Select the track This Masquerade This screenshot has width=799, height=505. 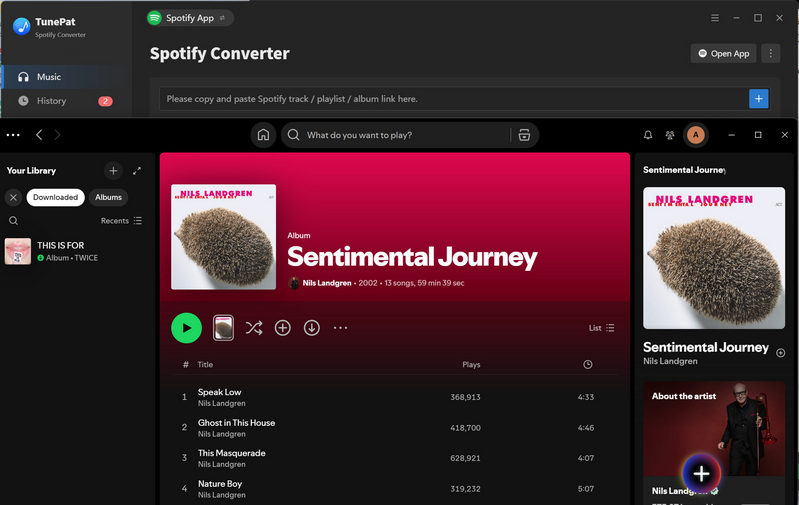tap(232, 453)
